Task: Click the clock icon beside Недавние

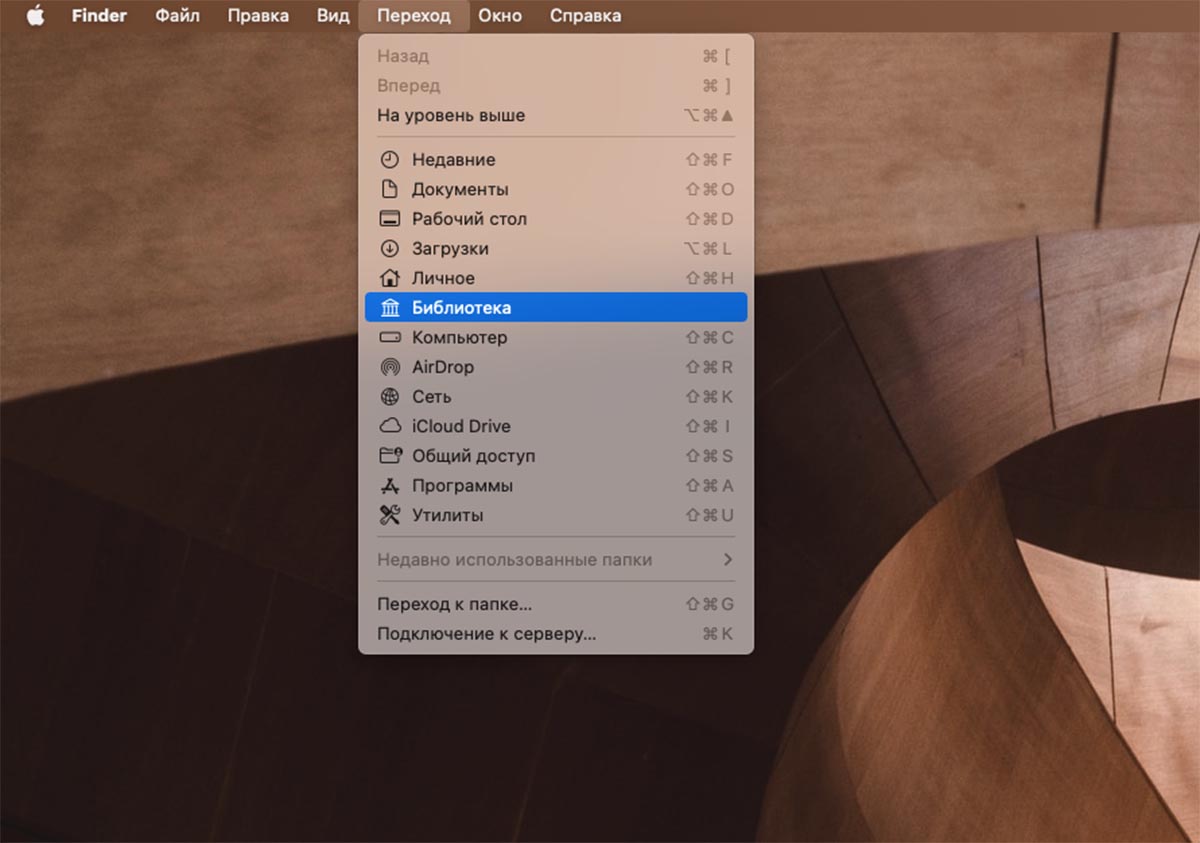Action: click(390, 160)
